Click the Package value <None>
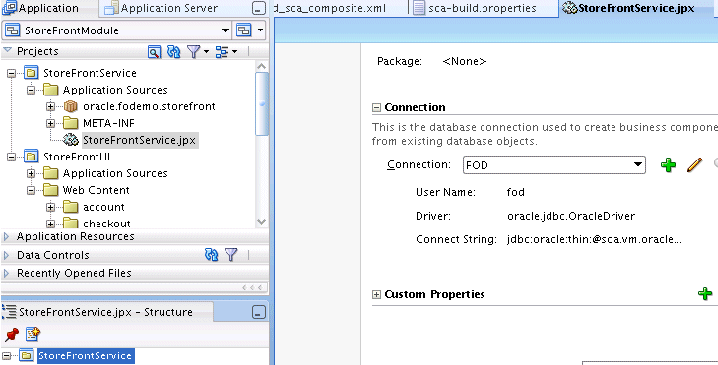 464,61
